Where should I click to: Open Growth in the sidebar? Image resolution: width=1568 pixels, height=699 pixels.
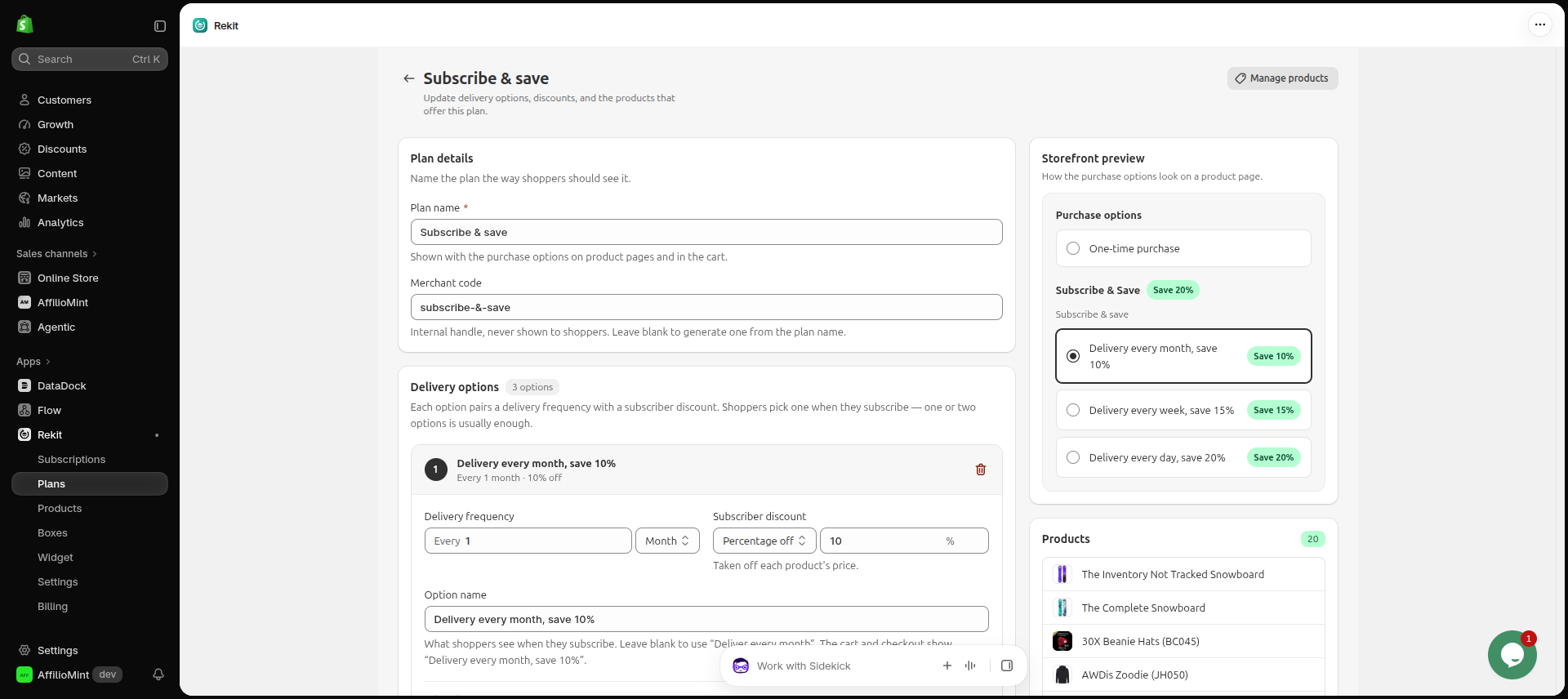coord(90,124)
